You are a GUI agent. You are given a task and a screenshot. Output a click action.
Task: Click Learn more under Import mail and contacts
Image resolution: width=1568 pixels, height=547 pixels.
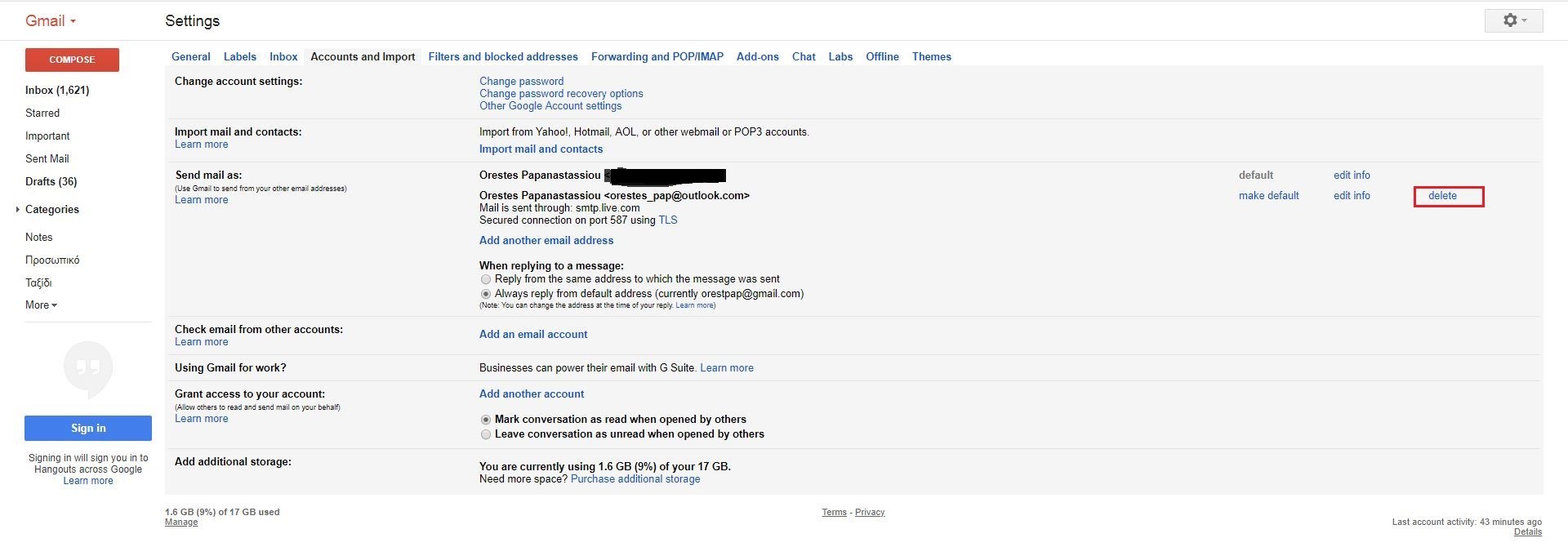[202, 144]
